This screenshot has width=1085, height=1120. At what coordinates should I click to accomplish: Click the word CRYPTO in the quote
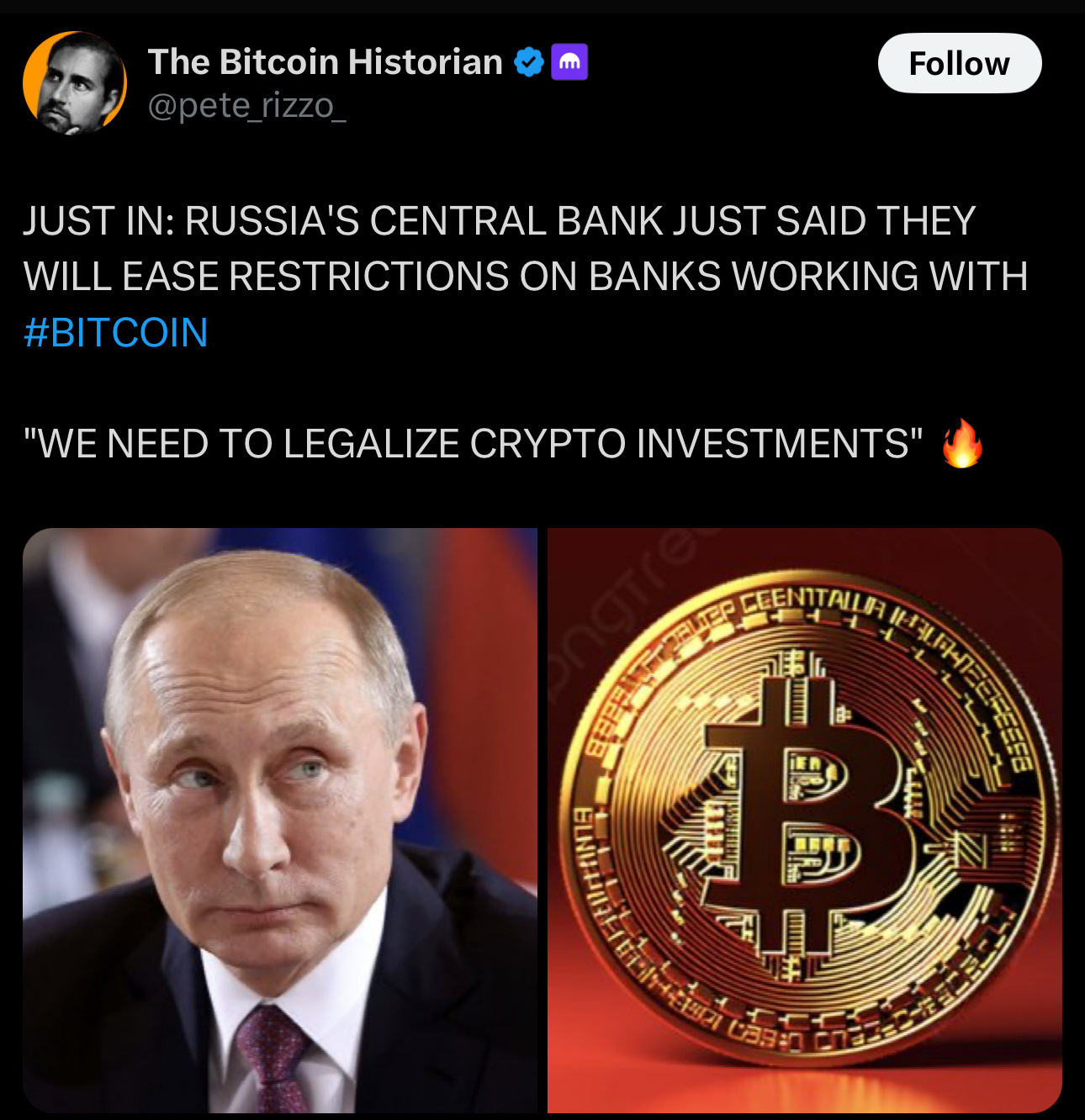pyautogui.click(x=548, y=443)
